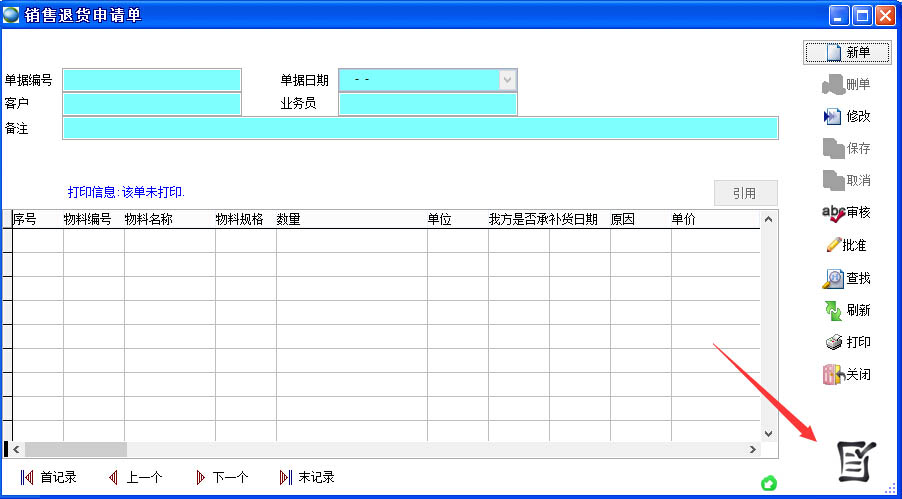Jump to 末记录 (last record)

click(307, 477)
